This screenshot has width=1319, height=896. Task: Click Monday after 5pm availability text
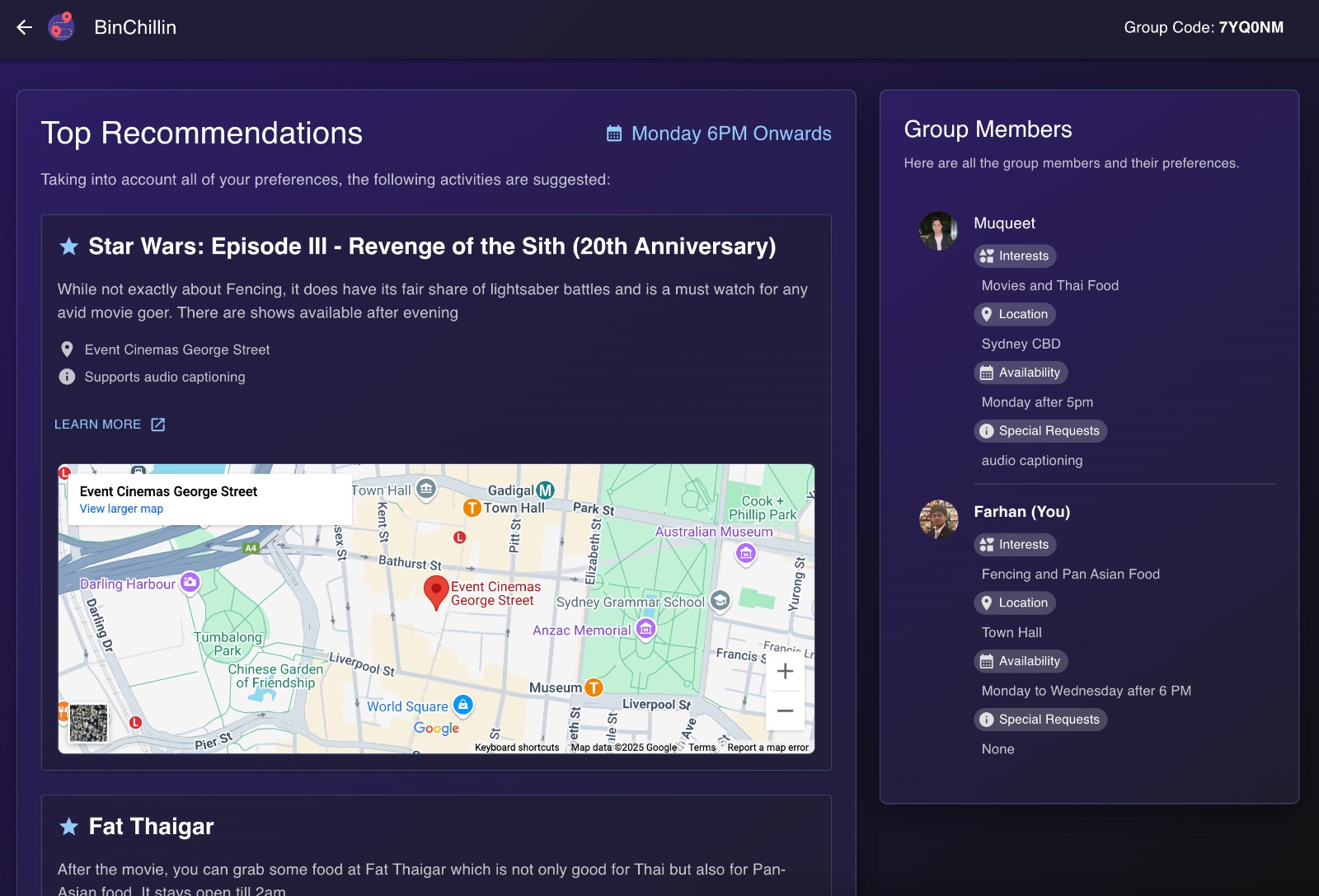coord(1037,402)
